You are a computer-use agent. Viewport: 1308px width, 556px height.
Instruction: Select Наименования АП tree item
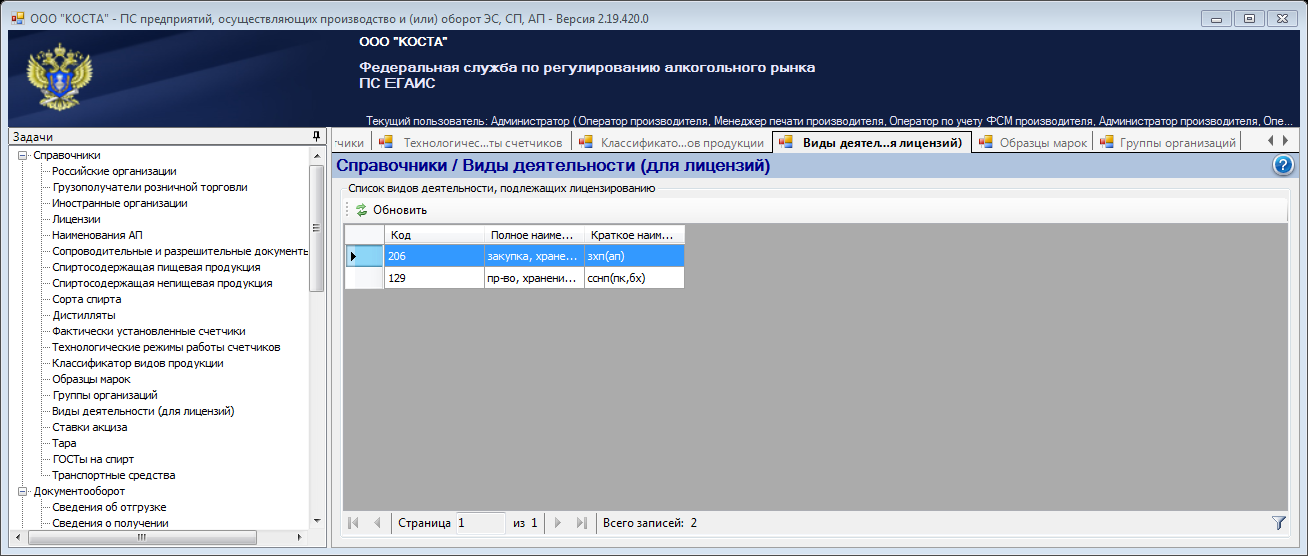(x=95, y=235)
